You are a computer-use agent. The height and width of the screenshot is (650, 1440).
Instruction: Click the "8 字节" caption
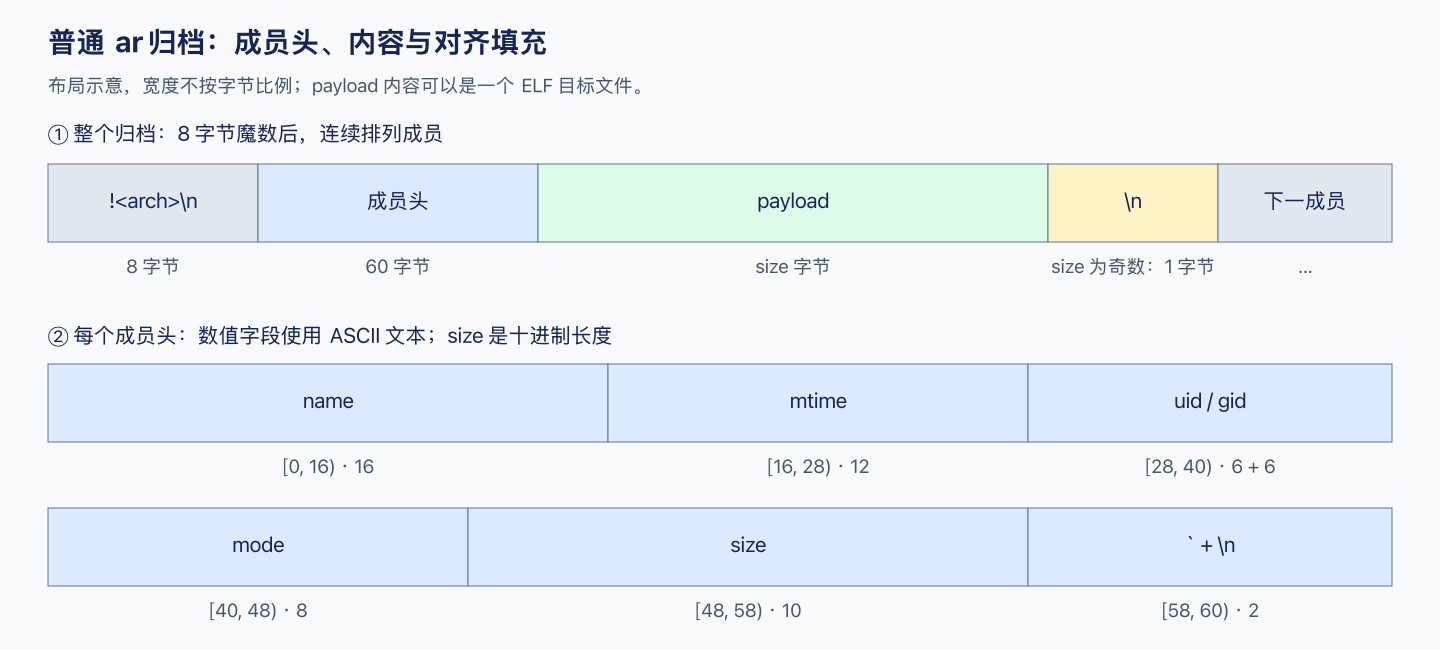[x=153, y=267]
